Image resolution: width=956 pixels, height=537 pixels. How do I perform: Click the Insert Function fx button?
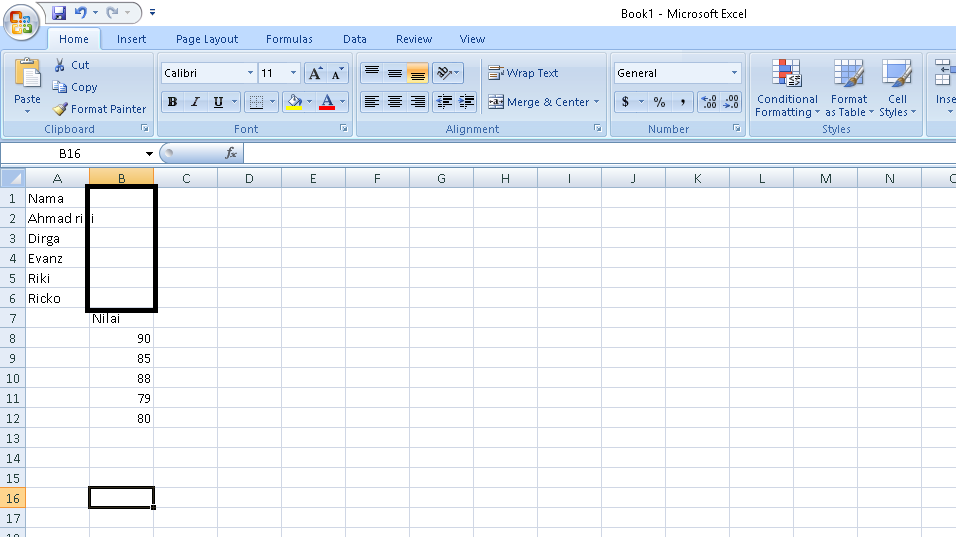231,153
